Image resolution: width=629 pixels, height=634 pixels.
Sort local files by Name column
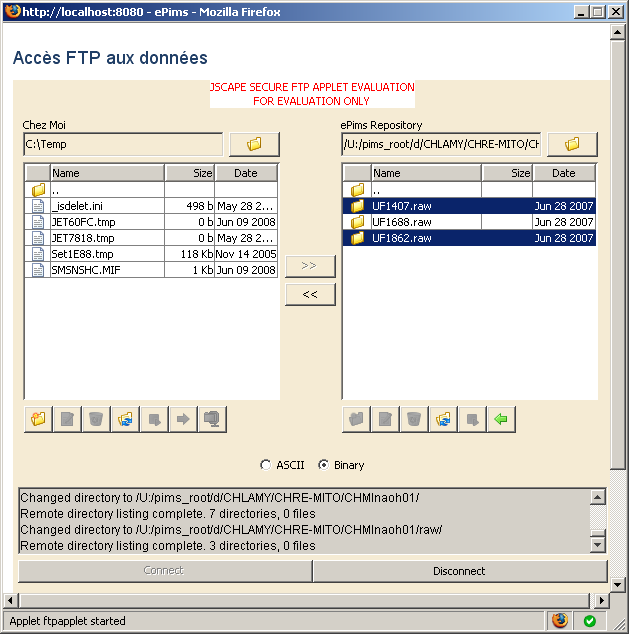coord(106,173)
